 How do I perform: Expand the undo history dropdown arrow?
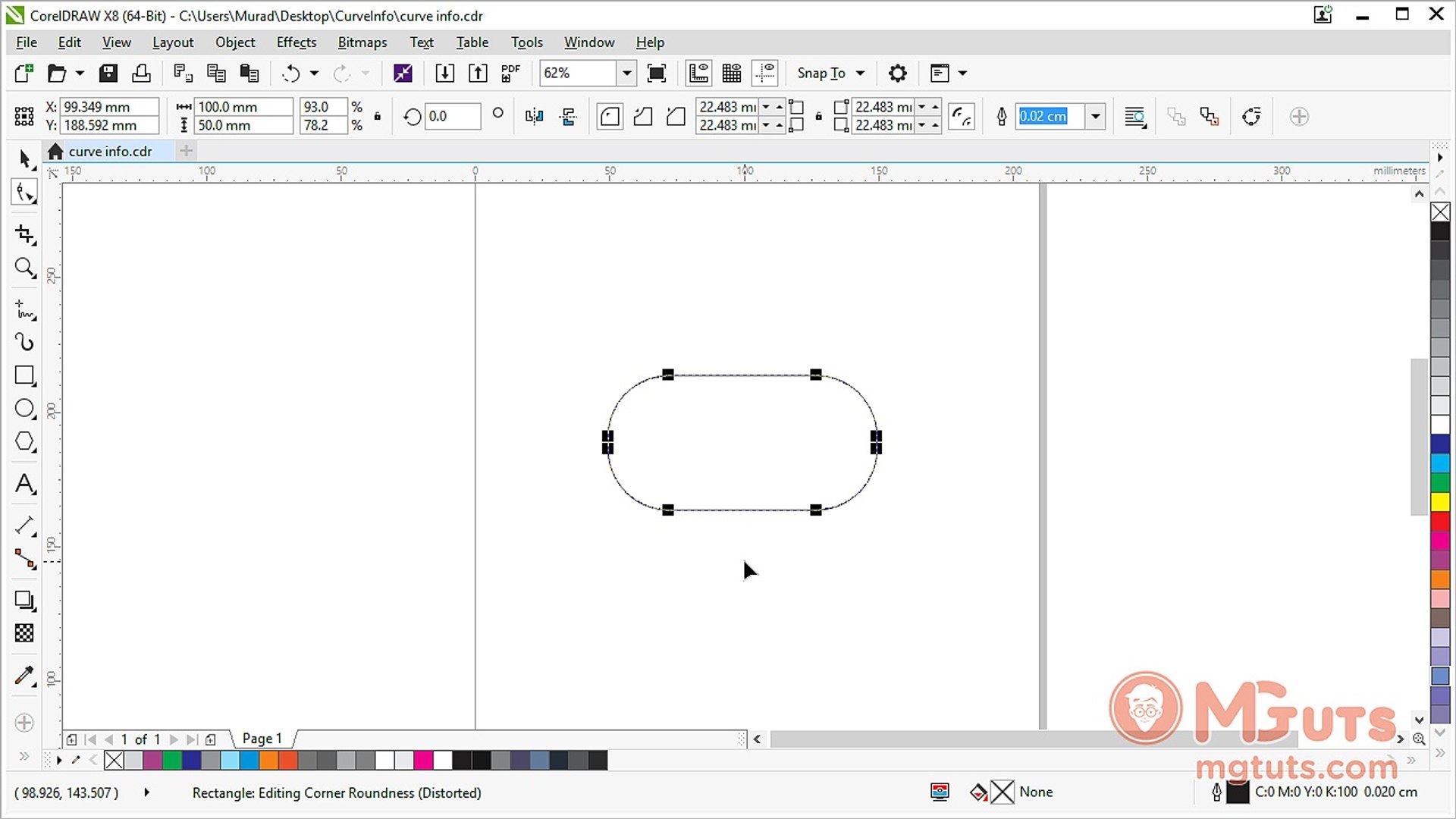click(312, 73)
